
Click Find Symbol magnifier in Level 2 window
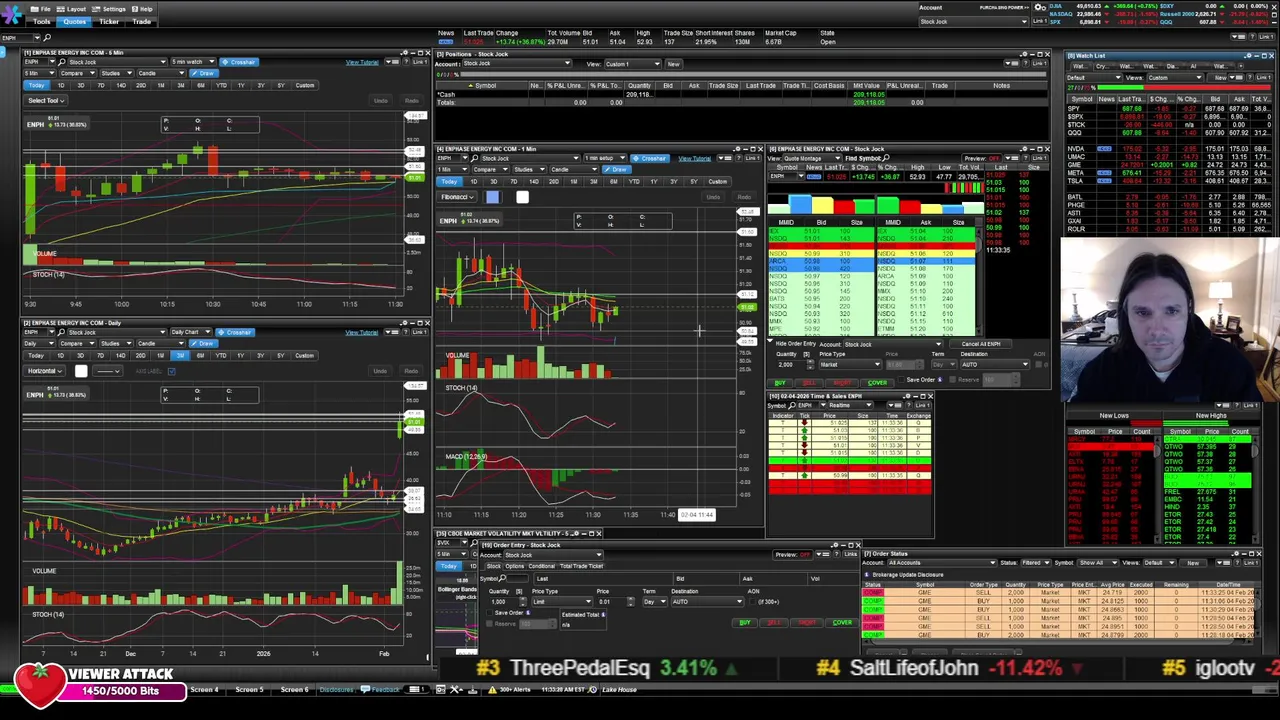[x=887, y=158]
